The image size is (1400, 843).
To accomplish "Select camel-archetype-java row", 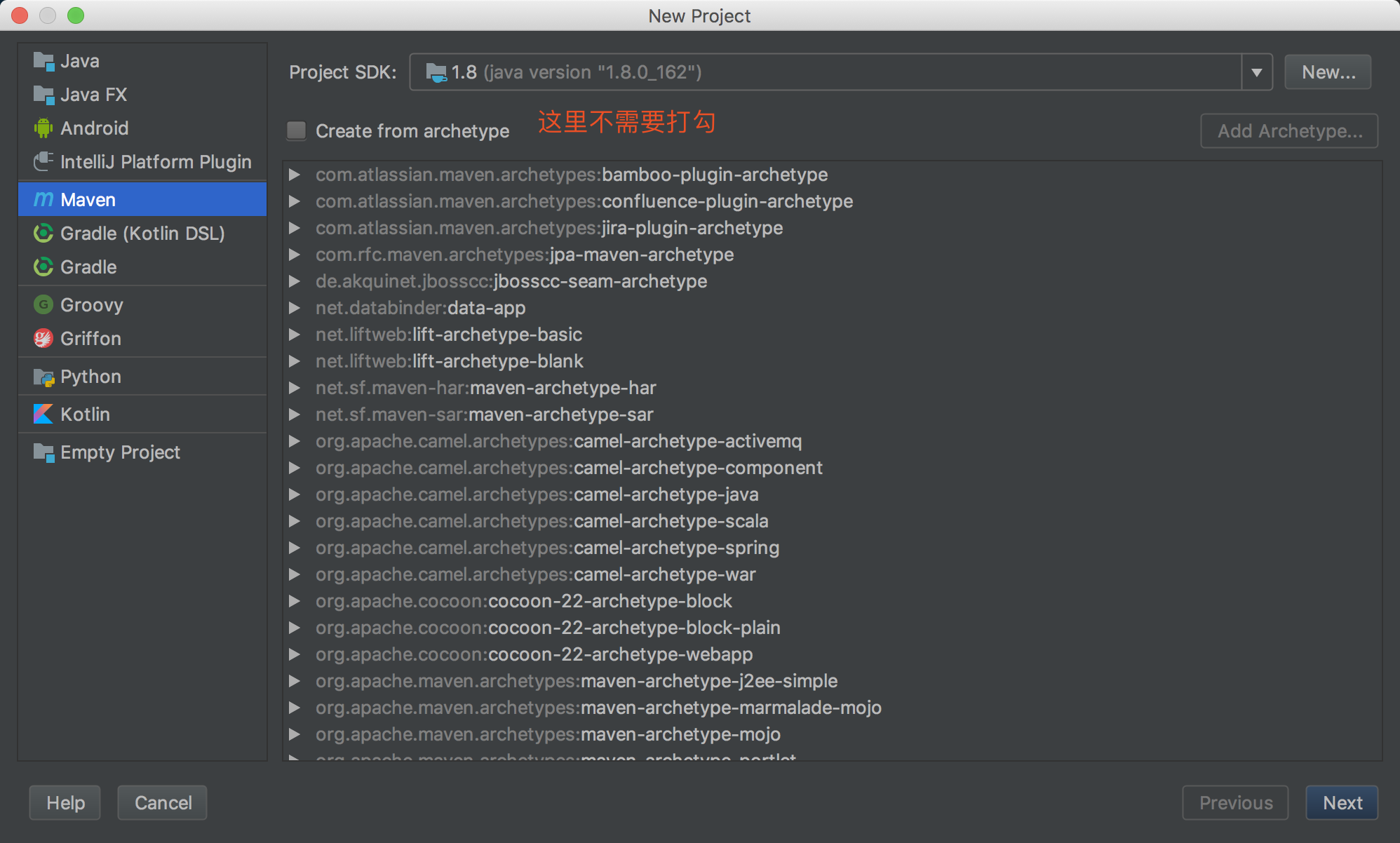I will [x=833, y=494].
